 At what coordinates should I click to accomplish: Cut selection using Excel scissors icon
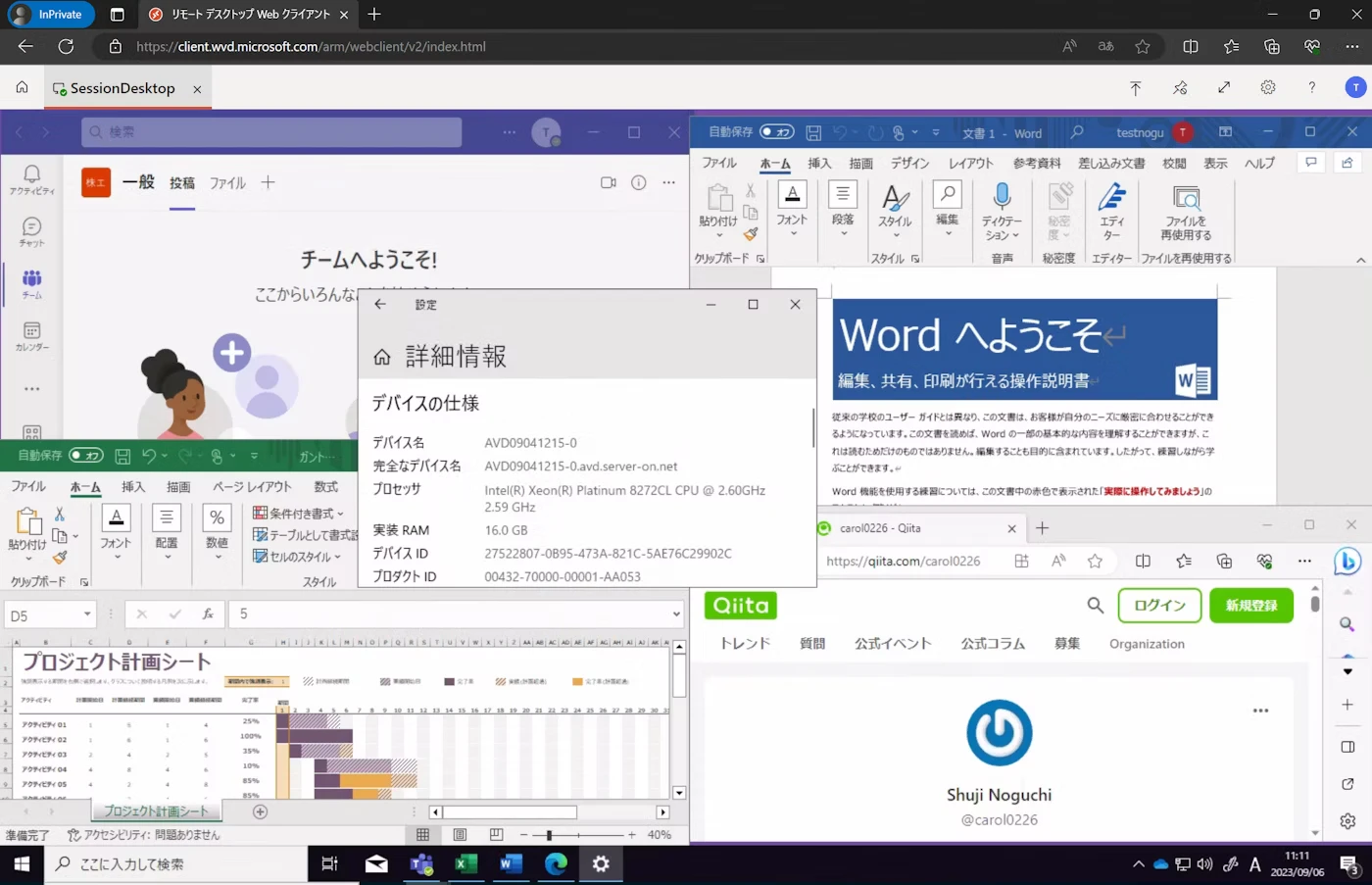60,514
